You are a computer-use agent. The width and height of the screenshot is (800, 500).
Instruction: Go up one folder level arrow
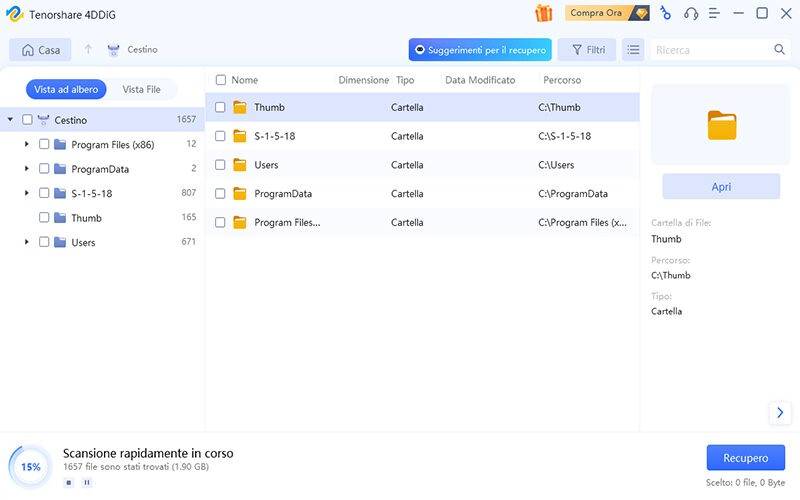pos(88,49)
